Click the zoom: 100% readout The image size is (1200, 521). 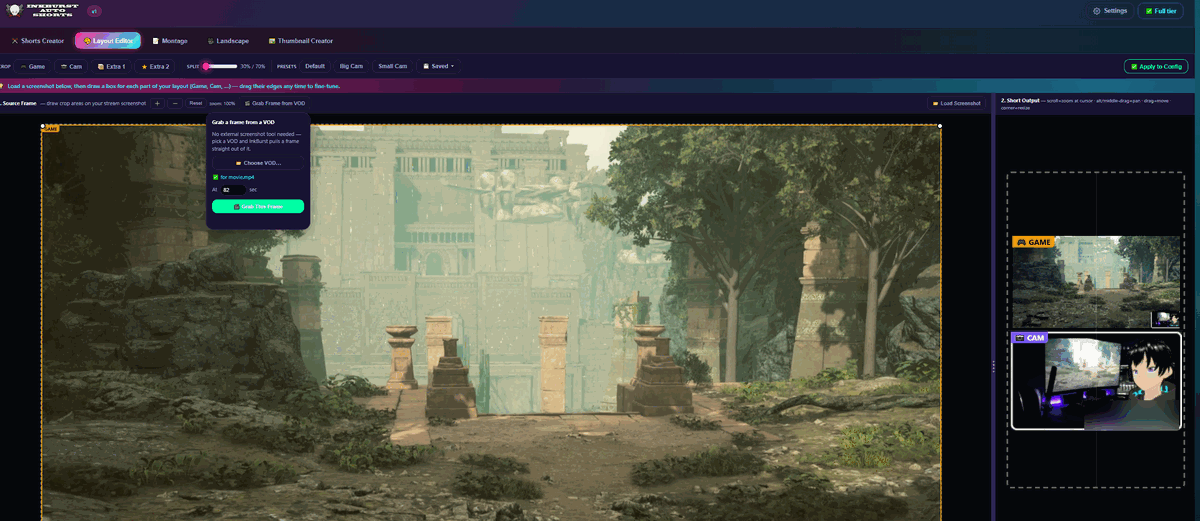(223, 103)
